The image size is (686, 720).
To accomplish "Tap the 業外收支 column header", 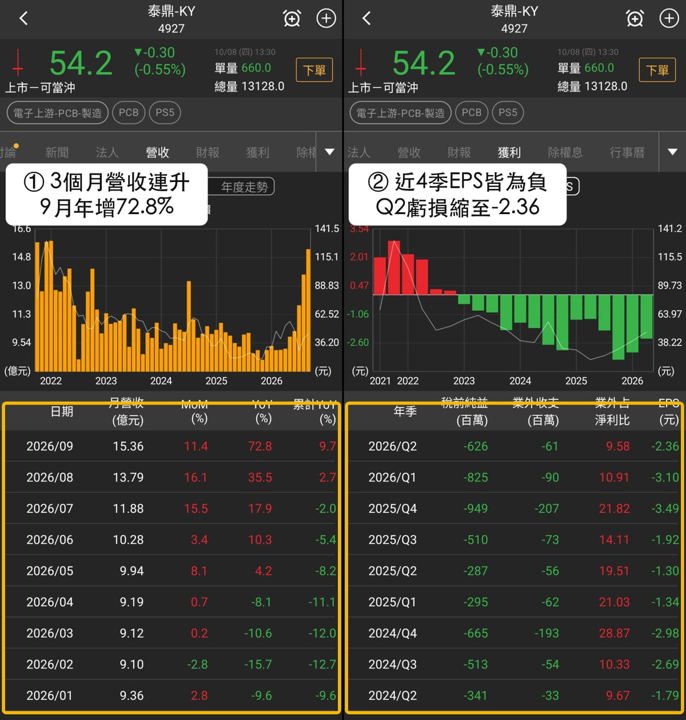I will pyautogui.click(x=536, y=411).
